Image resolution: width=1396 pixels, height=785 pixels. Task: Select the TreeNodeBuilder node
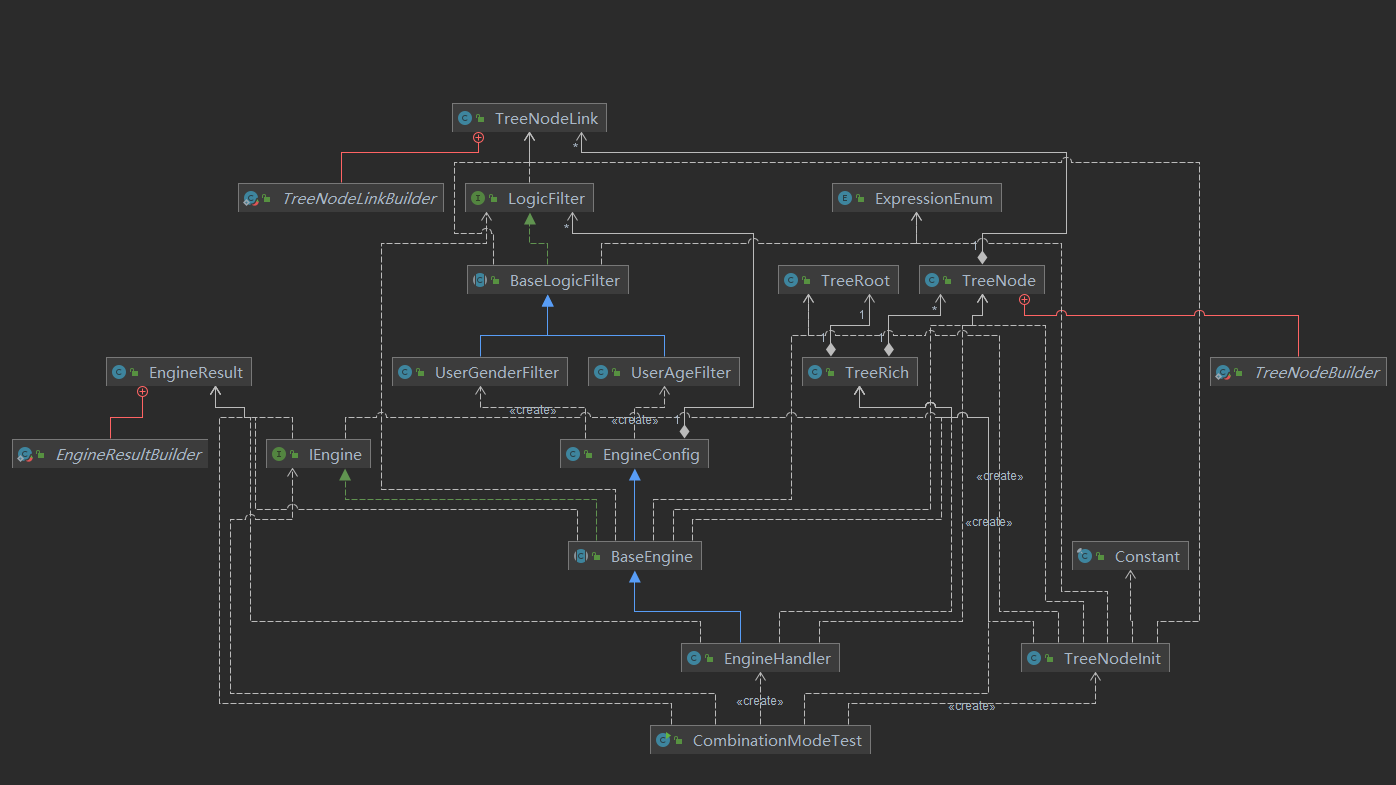click(x=1299, y=372)
